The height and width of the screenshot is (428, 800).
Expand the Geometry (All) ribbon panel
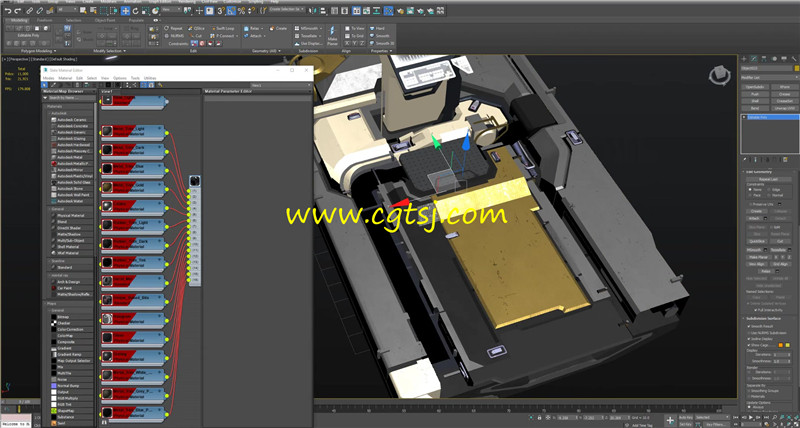tap(266, 51)
